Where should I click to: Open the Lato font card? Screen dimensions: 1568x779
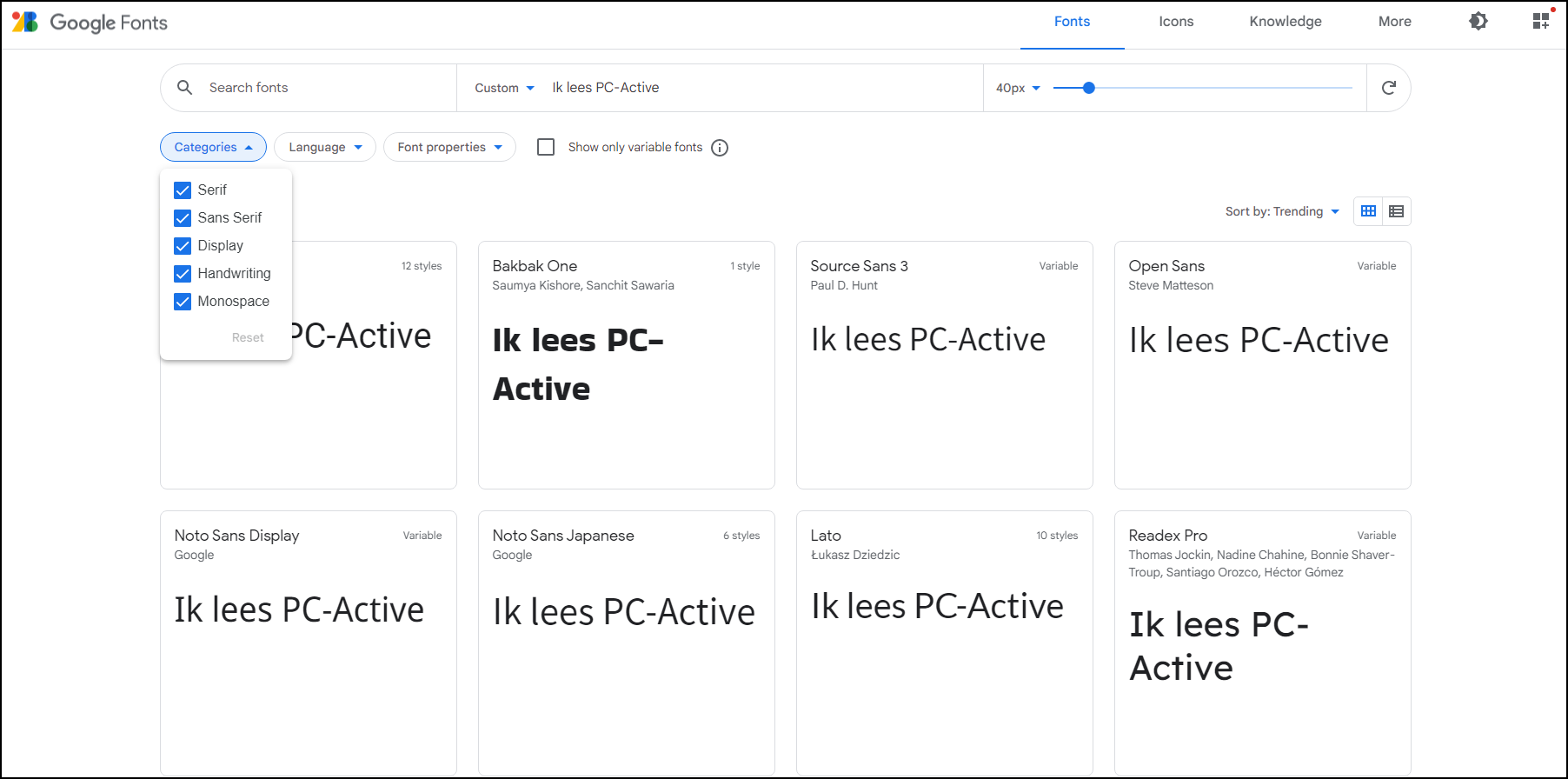944,643
